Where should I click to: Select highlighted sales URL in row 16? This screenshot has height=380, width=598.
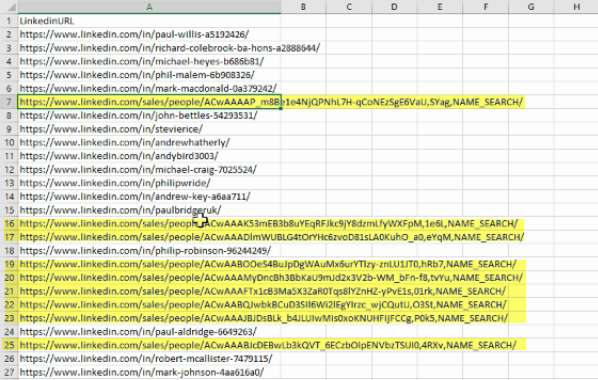tap(149, 224)
